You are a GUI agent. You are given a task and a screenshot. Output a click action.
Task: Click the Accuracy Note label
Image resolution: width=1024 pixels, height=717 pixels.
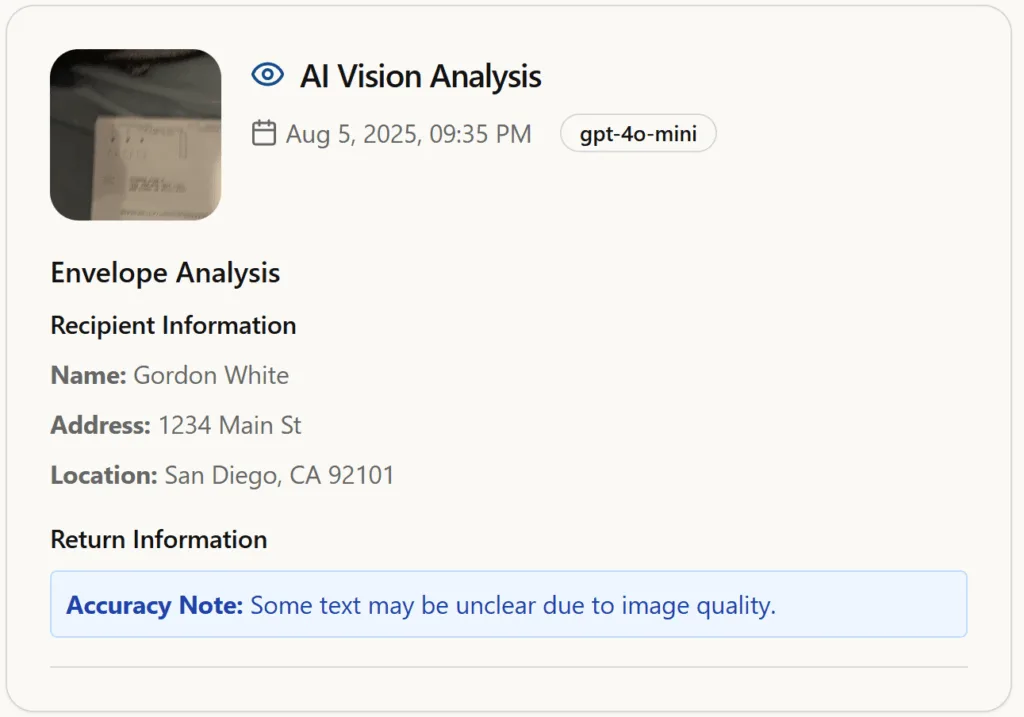pos(155,605)
